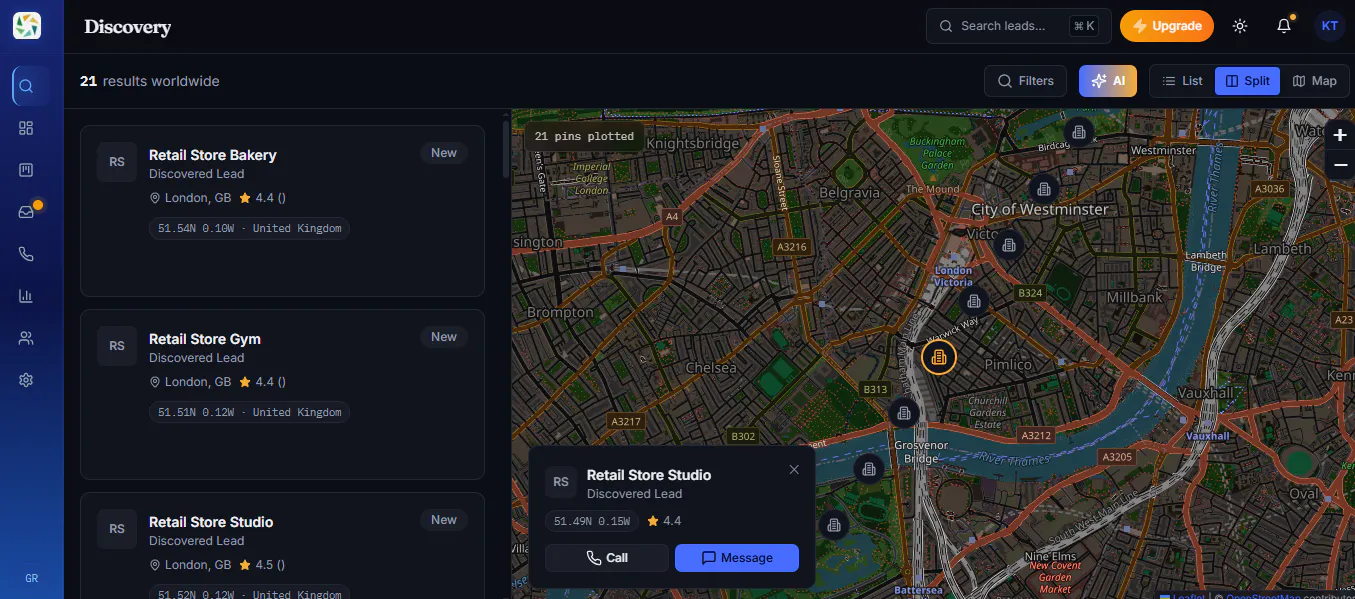The image size is (1355, 599).
Task: Click the 21 results worldwide text
Action: pyautogui.click(x=150, y=81)
